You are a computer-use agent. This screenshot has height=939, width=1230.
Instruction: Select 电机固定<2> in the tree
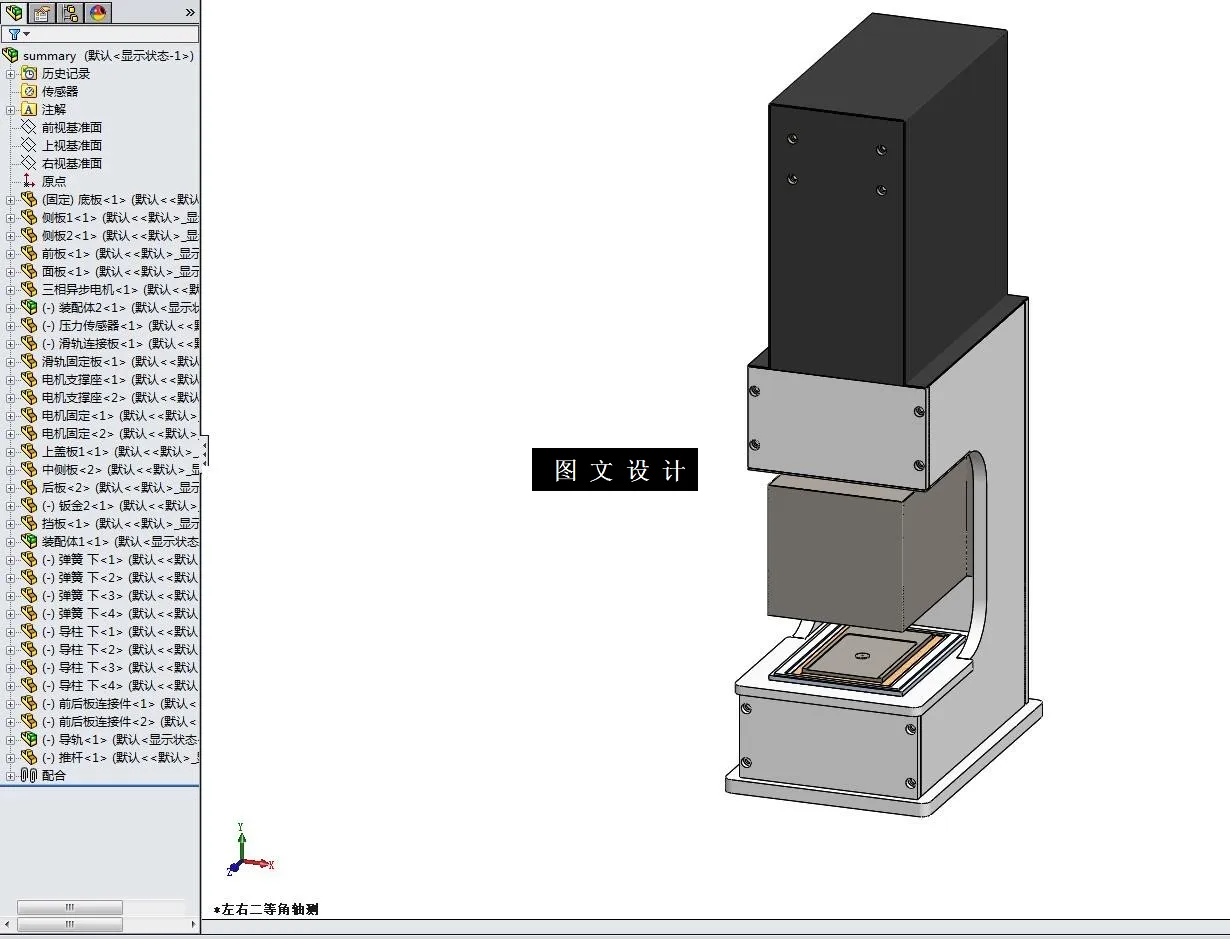coord(120,433)
